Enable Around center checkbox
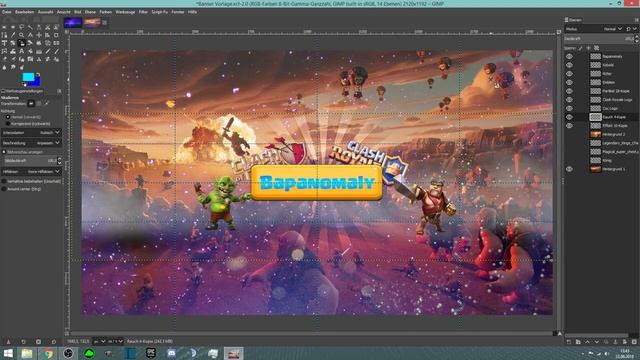Screen dimensions: 640x360 point(4,189)
